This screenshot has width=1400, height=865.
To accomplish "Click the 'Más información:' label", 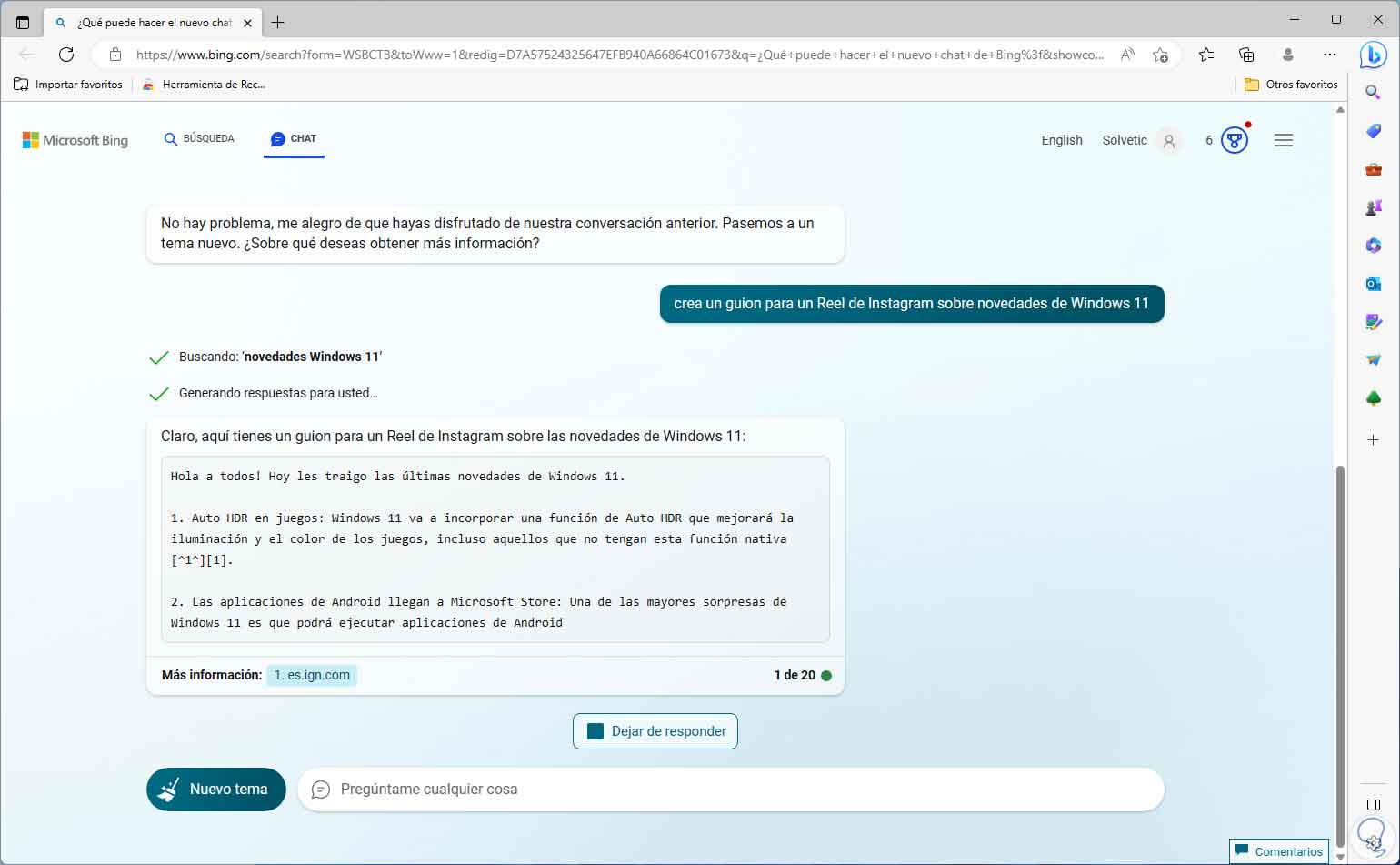I will pos(212,675).
